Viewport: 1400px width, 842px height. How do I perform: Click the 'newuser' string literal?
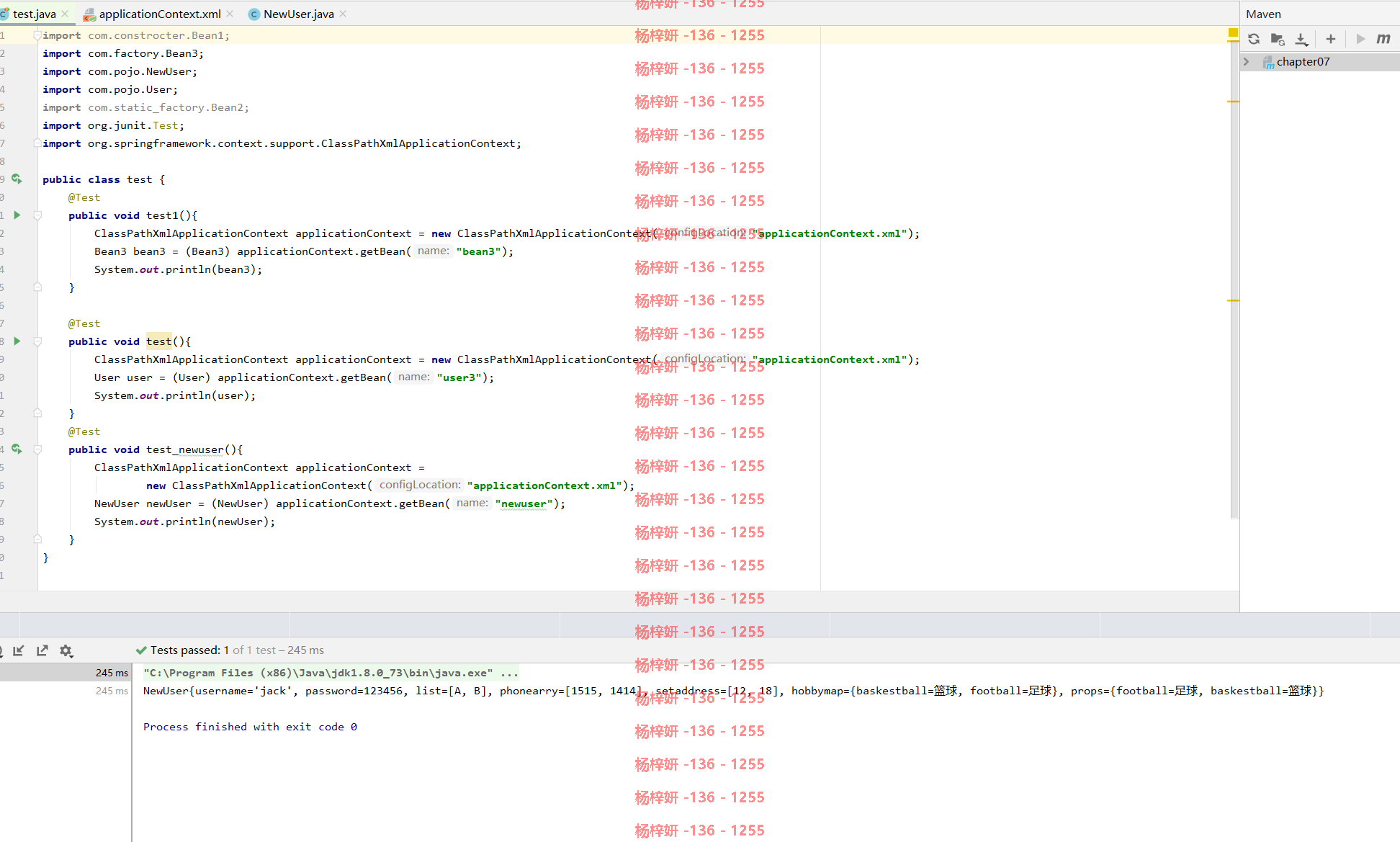(x=524, y=503)
